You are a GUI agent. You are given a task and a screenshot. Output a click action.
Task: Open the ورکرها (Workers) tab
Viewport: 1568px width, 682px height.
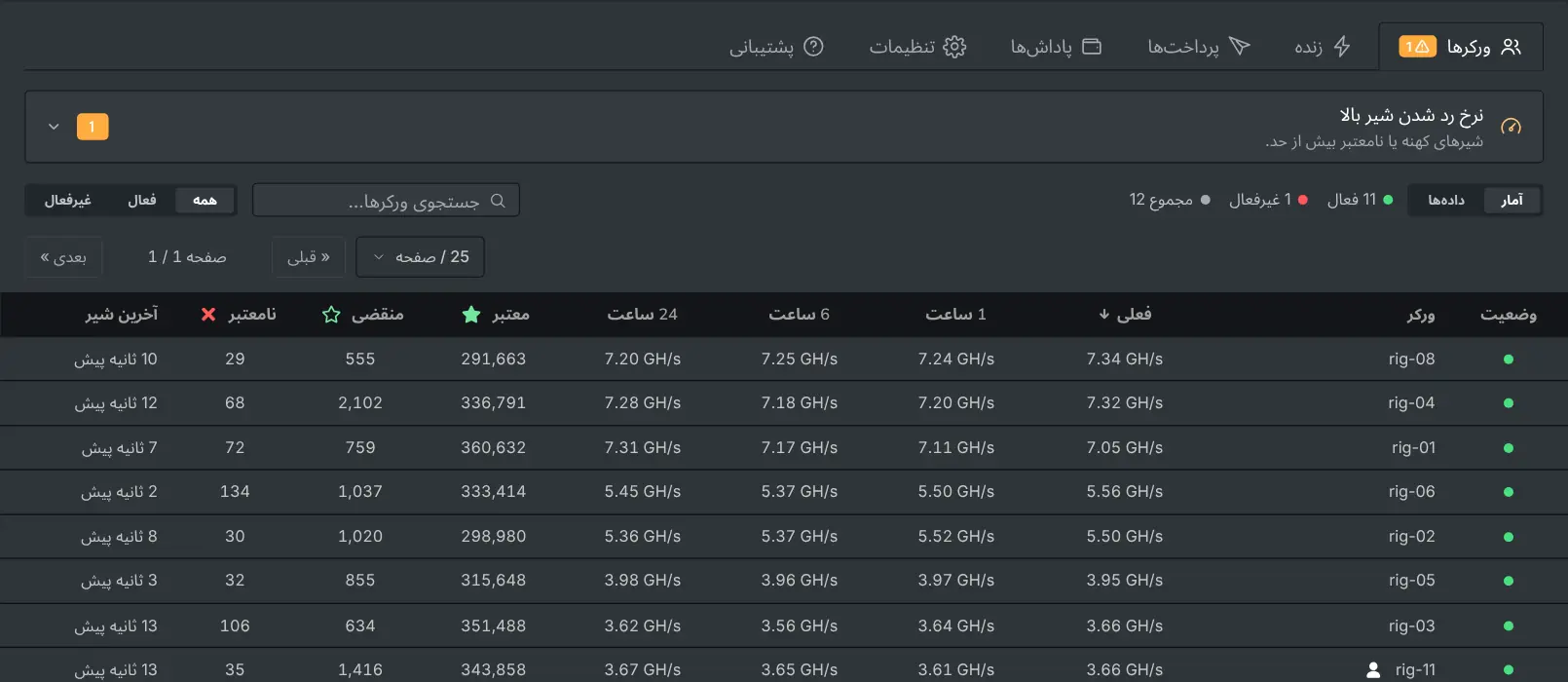tap(1460, 47)
